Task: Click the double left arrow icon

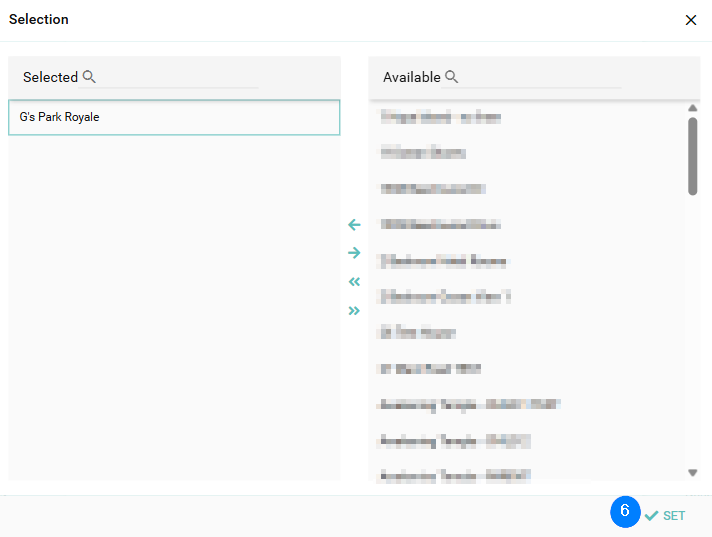Action: pyautogui.click(x=354, y=282)
